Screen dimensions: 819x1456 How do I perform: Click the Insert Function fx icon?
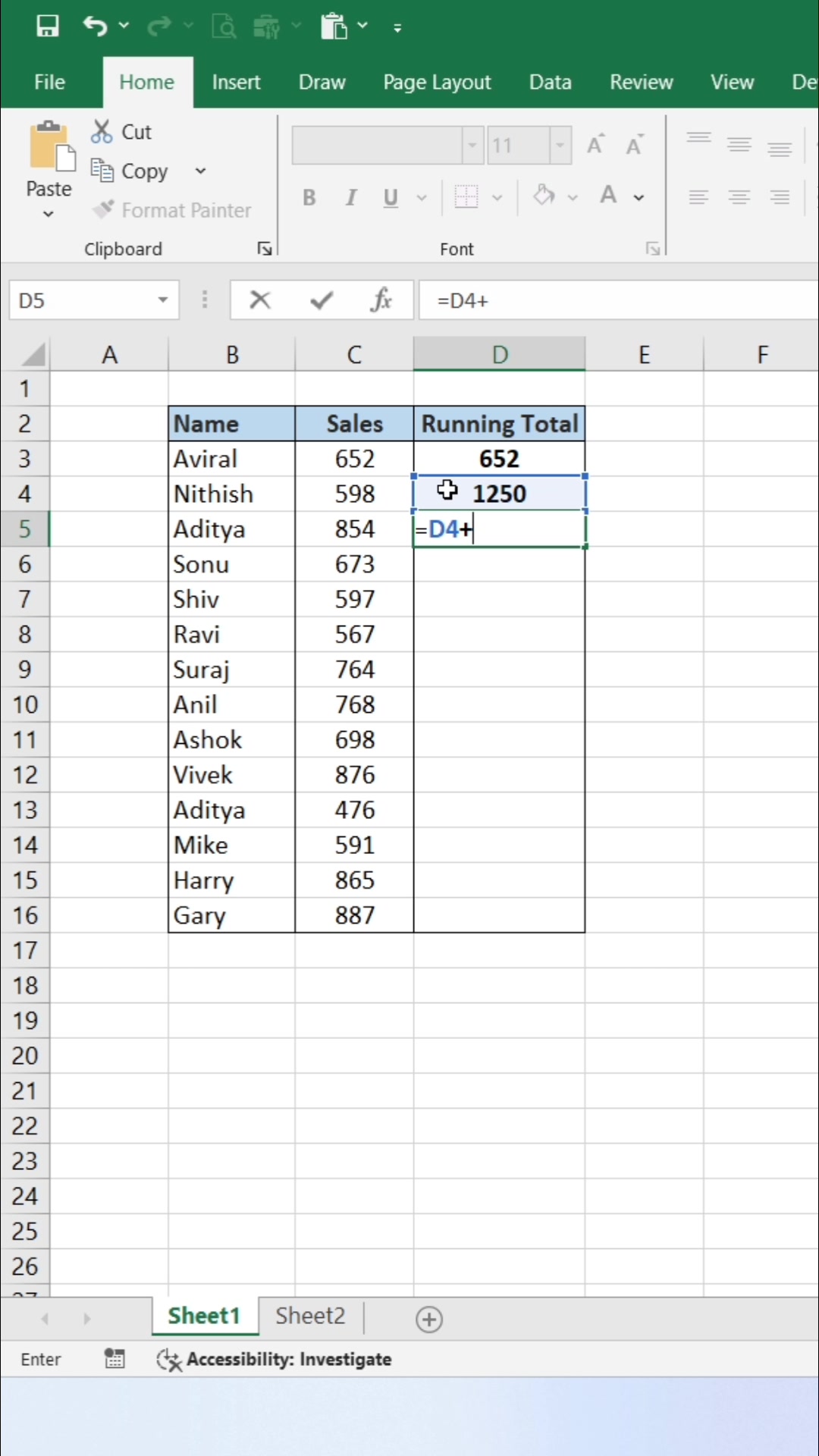(x=381, y=300)
